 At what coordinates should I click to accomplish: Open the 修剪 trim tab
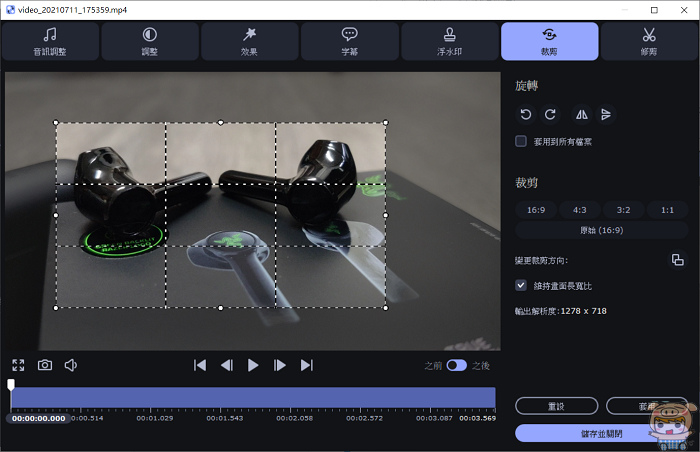(650, 42)
